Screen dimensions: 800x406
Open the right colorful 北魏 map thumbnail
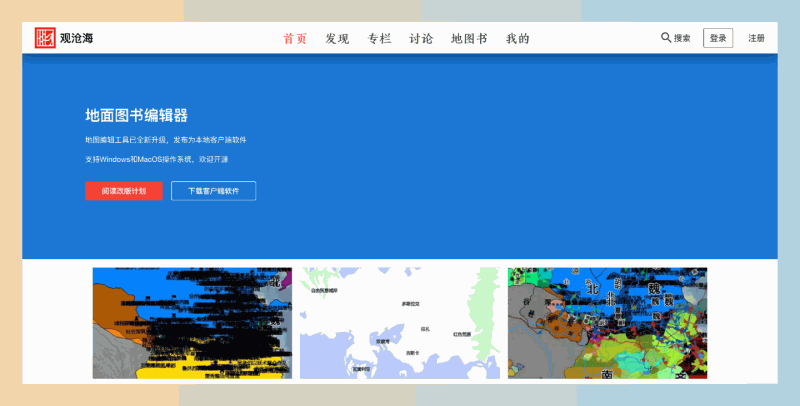(607, 323)
